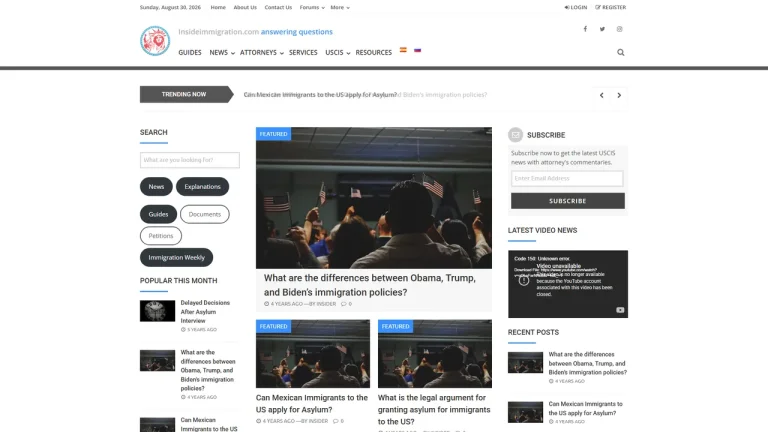Open the Resources menu item
The width and height of the screenshot is (768, 432).
[x=373, y=52]
